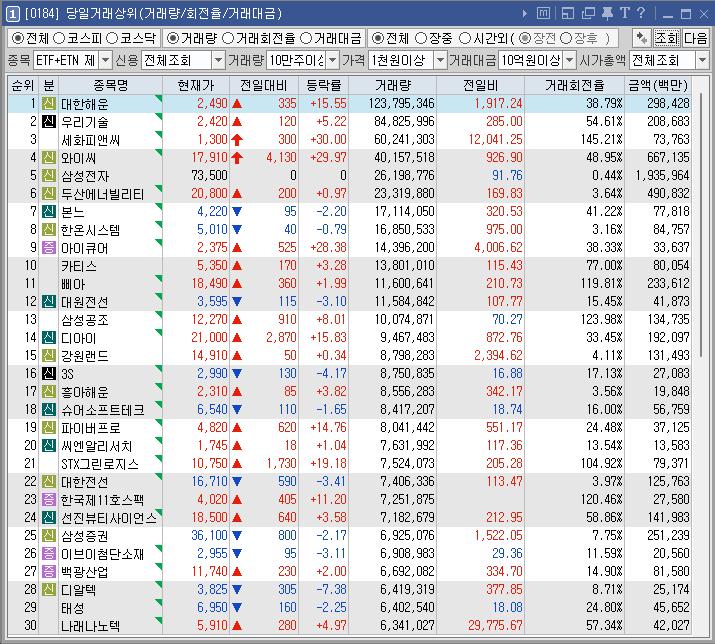Click the 신 badge for 강원랜드

pos(49,355)
